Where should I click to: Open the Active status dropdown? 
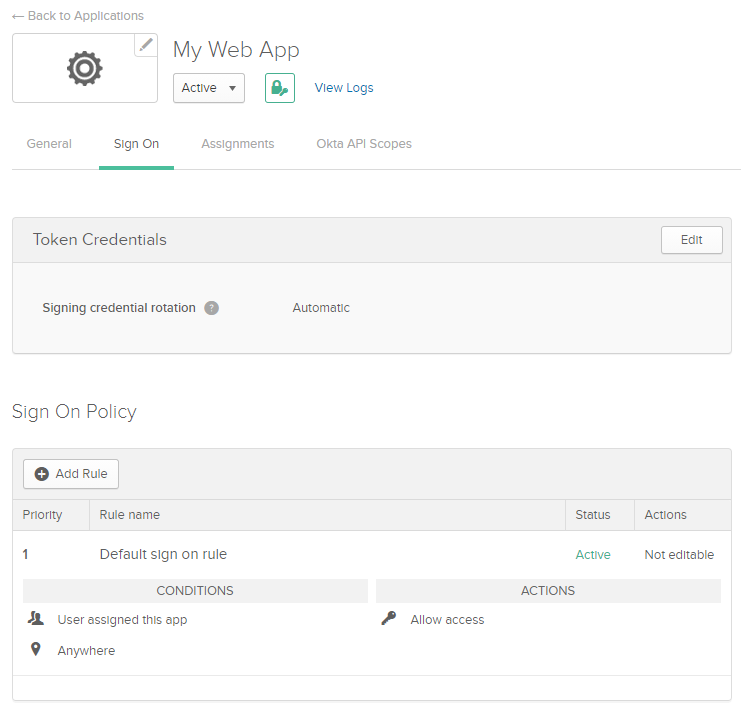tap(209, 88)
